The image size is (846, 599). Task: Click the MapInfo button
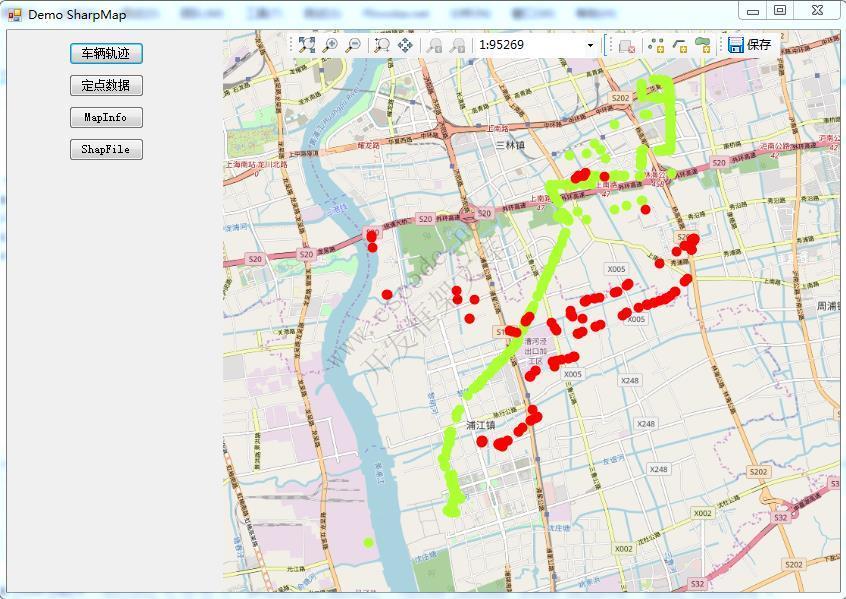105,117
